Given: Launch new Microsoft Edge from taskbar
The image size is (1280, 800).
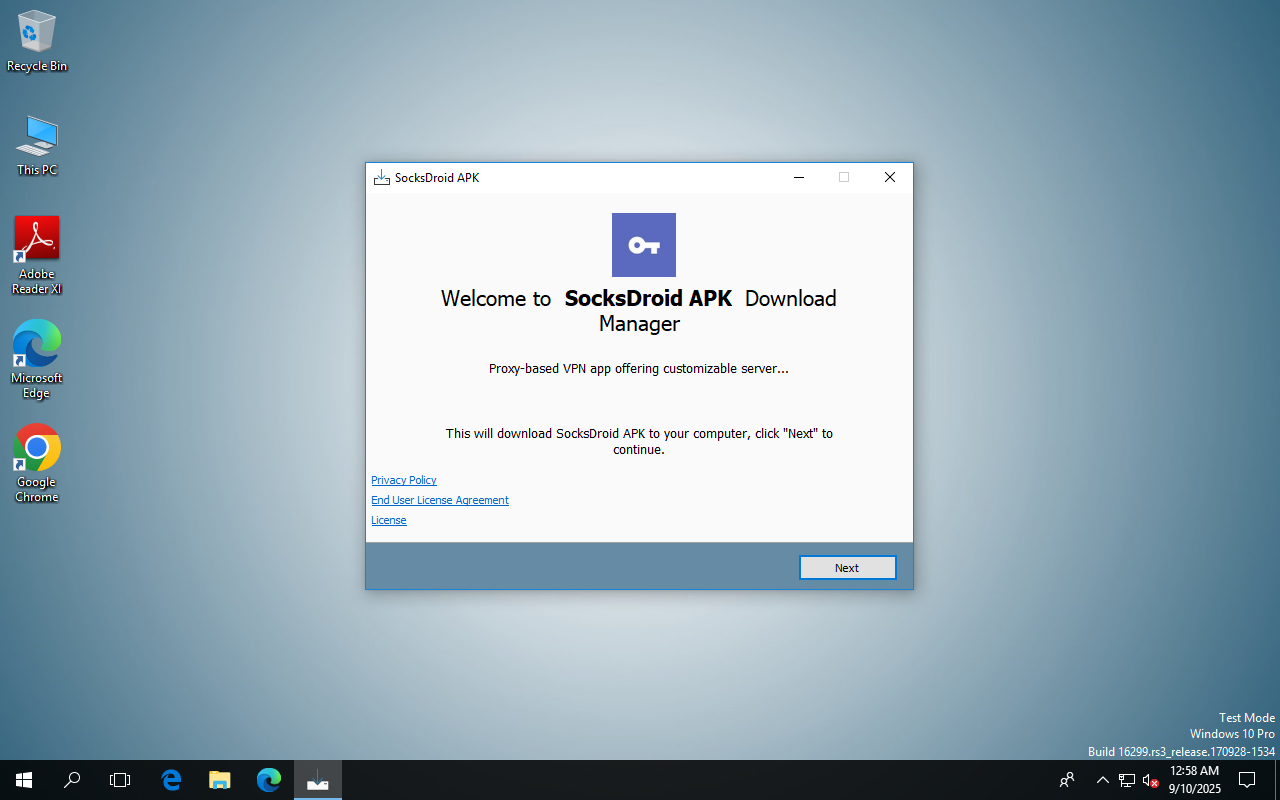Looking at the screenshot, I should [268, 780].
